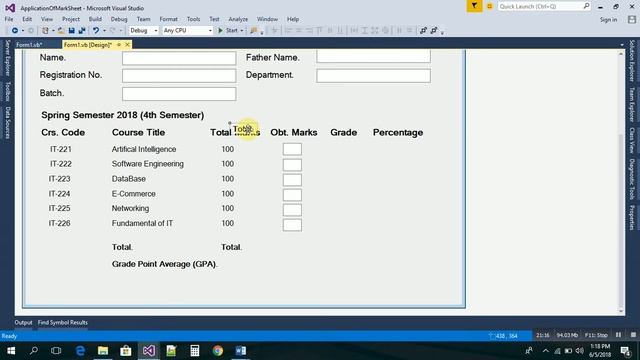The width and height of the screenshot is (640, 360).
Task: Open the Undo history dropdown arrow
Action: 104,31
